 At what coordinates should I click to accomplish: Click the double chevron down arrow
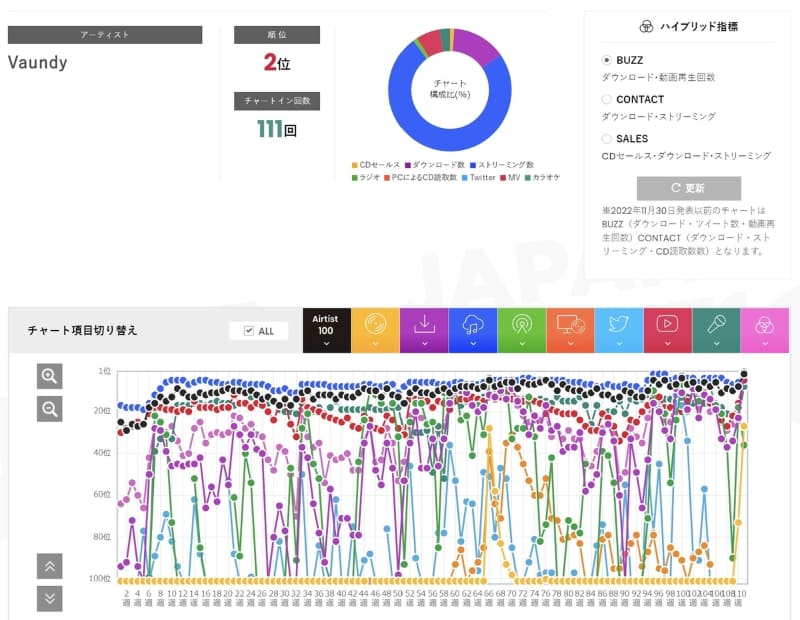[49, 598]
